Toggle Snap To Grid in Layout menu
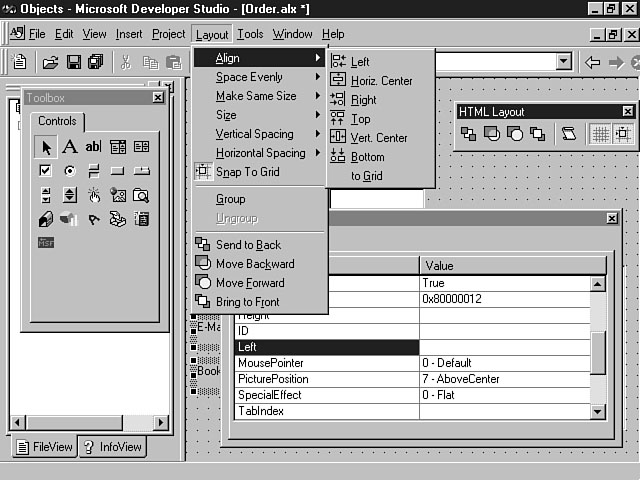 pos(247,172)
